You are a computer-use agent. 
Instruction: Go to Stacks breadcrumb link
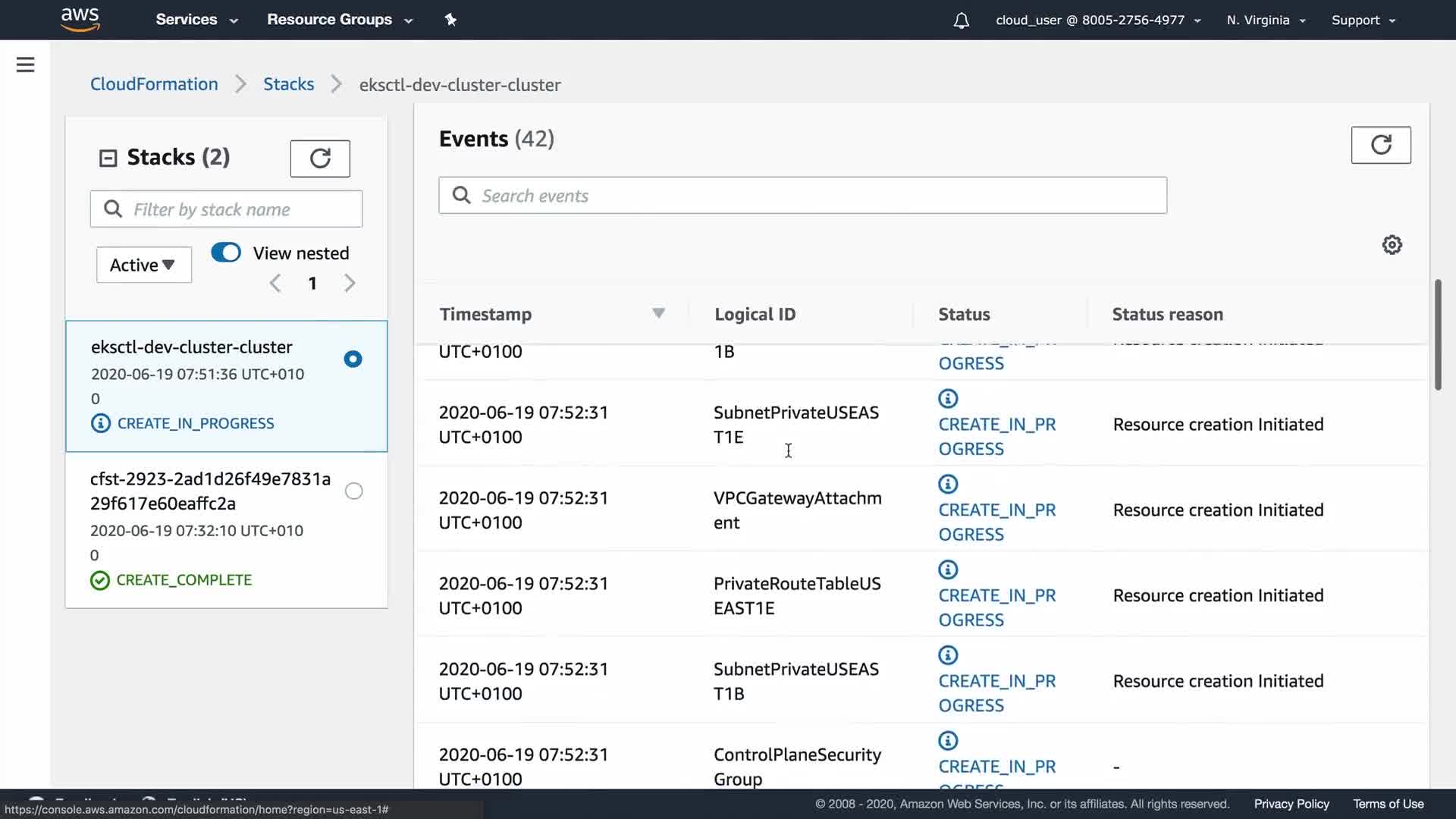[x=288, y=84]
